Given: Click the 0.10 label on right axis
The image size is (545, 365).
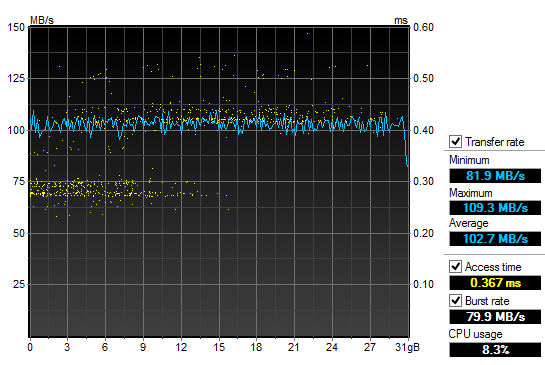Looking at the screenshot, I should click(423, 284).
